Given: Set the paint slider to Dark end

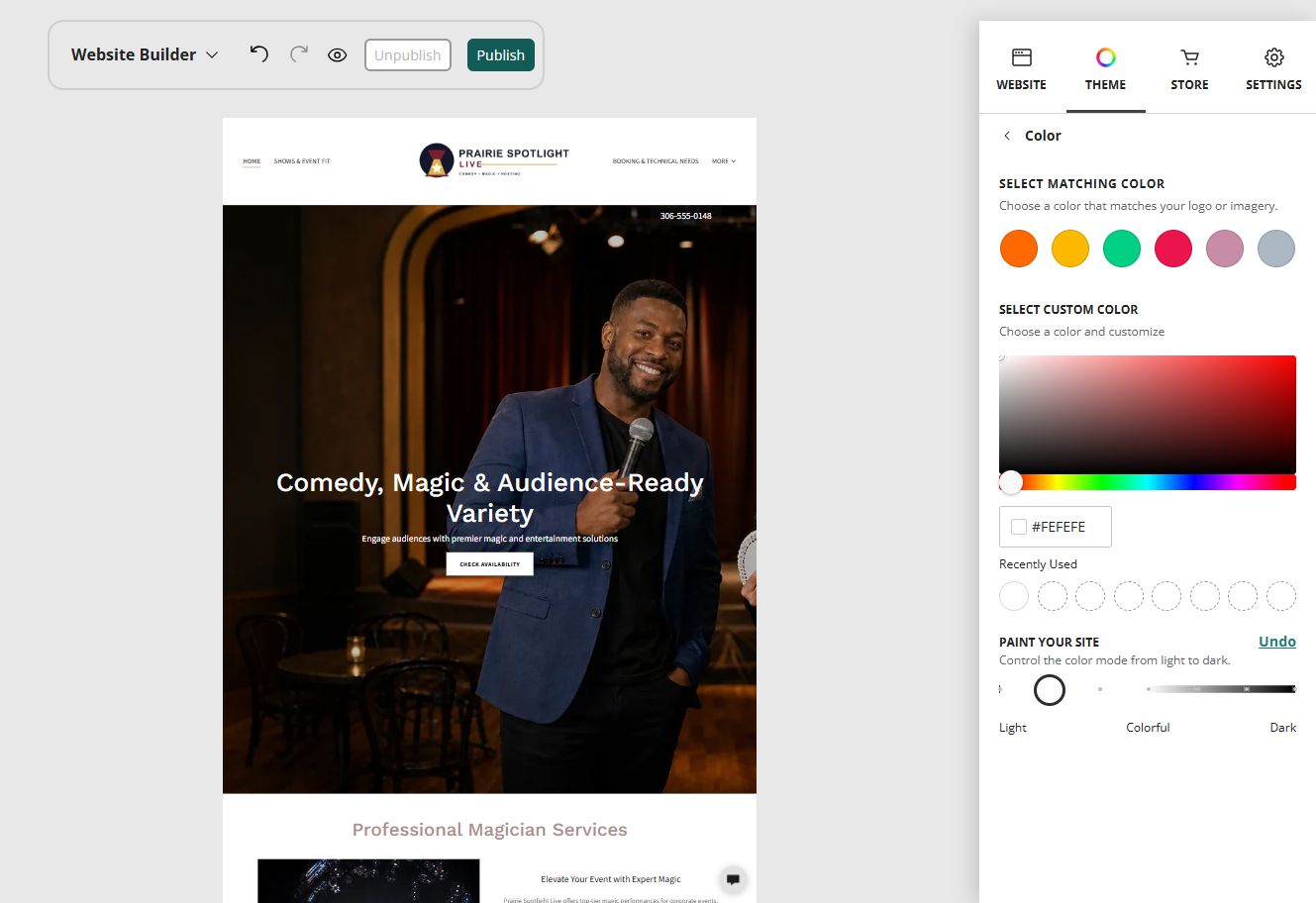Looking at the screenshot, I should pos(1292,689).
